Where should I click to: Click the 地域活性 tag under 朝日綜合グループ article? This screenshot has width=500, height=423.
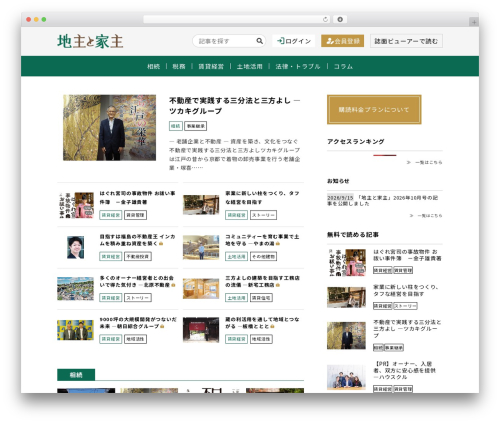tap(135, 339)
